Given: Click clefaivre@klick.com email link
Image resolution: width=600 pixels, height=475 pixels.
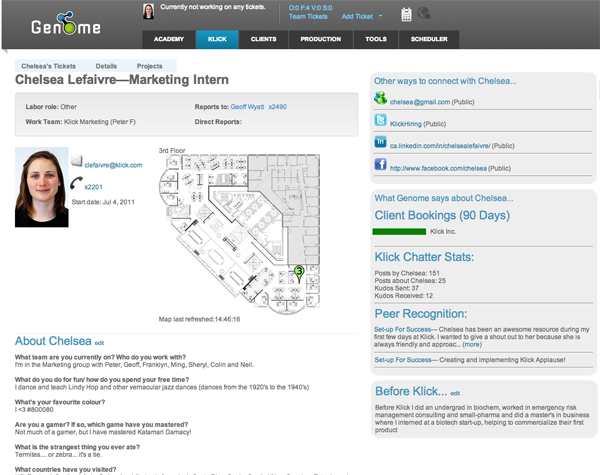Looking at the screenshot, I should coord(113,165).
